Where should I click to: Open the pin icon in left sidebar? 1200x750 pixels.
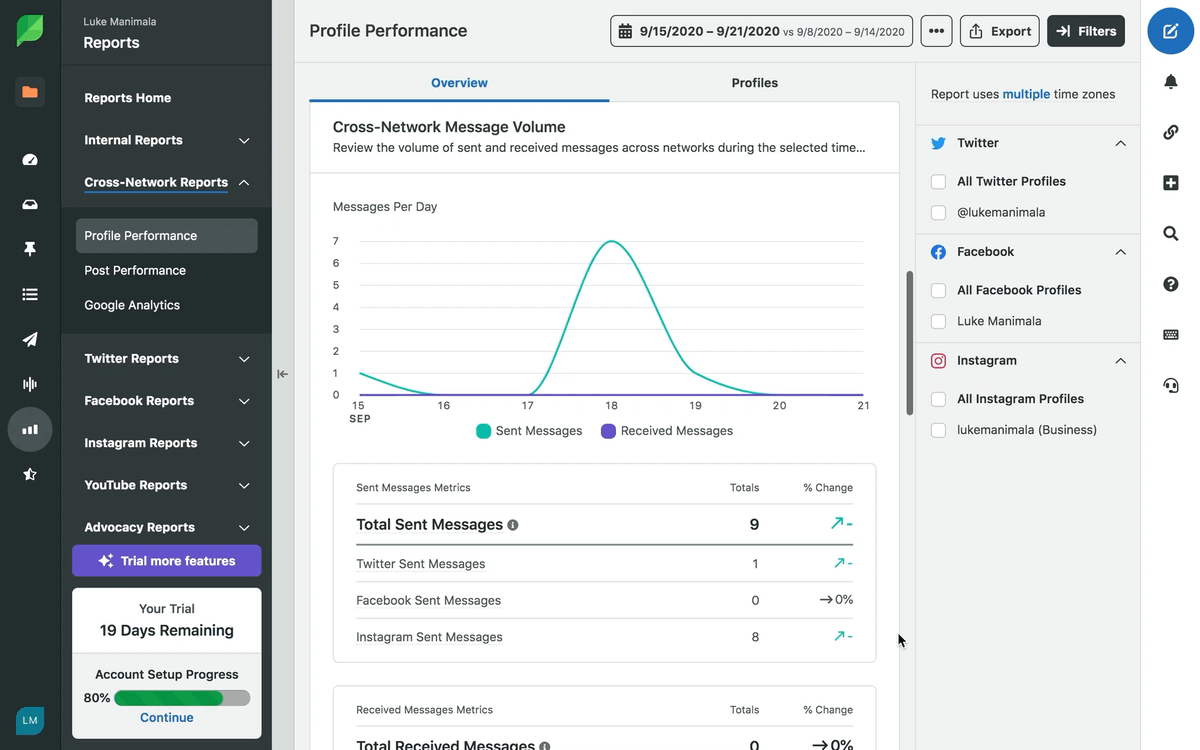coord(30,249)
